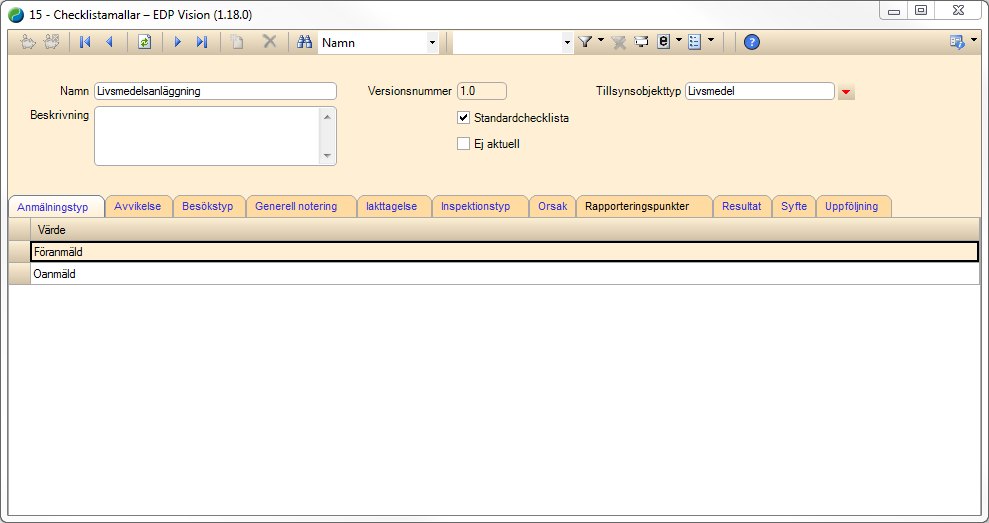
Task: Expand the Tillsynsobjekttyp red arrow dropdown
Action: (x=846, y=92)
